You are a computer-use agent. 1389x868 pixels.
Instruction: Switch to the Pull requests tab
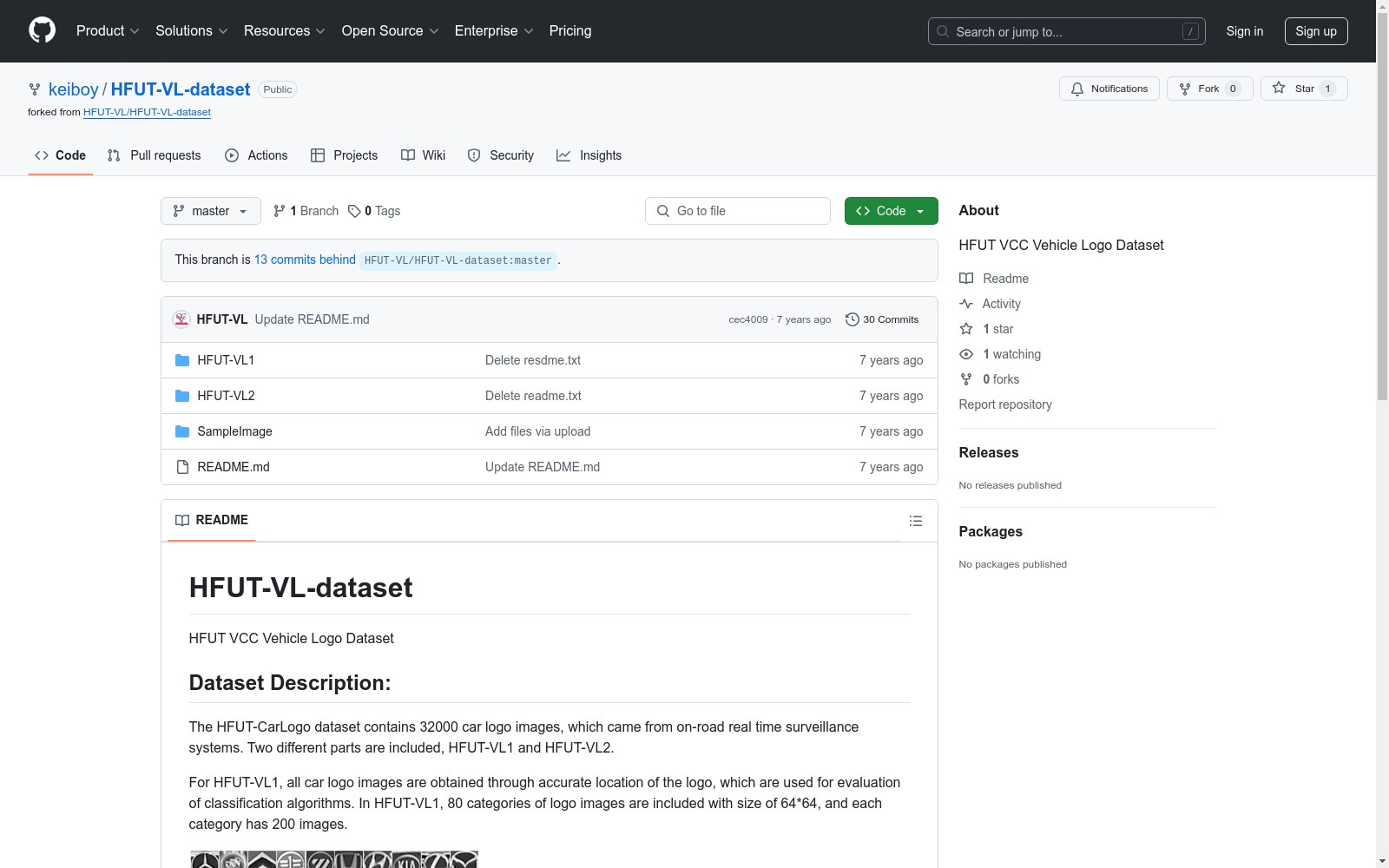click(154, 155)
